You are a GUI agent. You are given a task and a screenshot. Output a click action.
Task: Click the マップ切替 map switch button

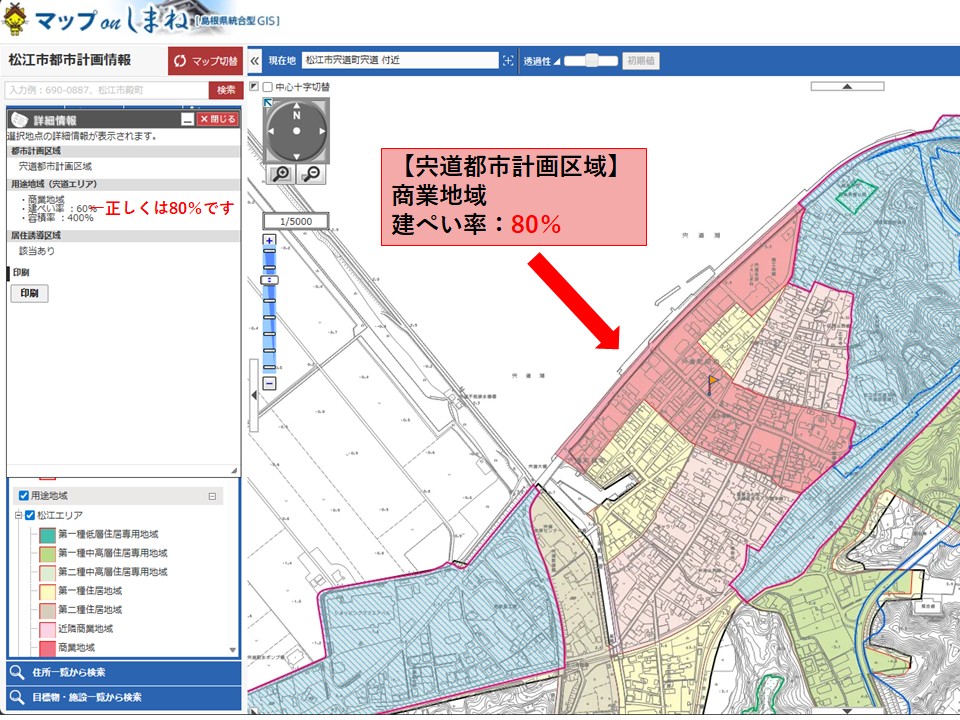(206, 61)
